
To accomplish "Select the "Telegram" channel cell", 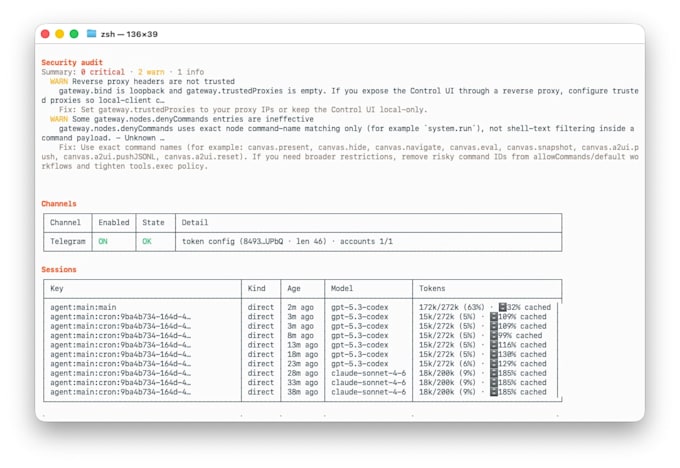I will [x=68, y=242].
